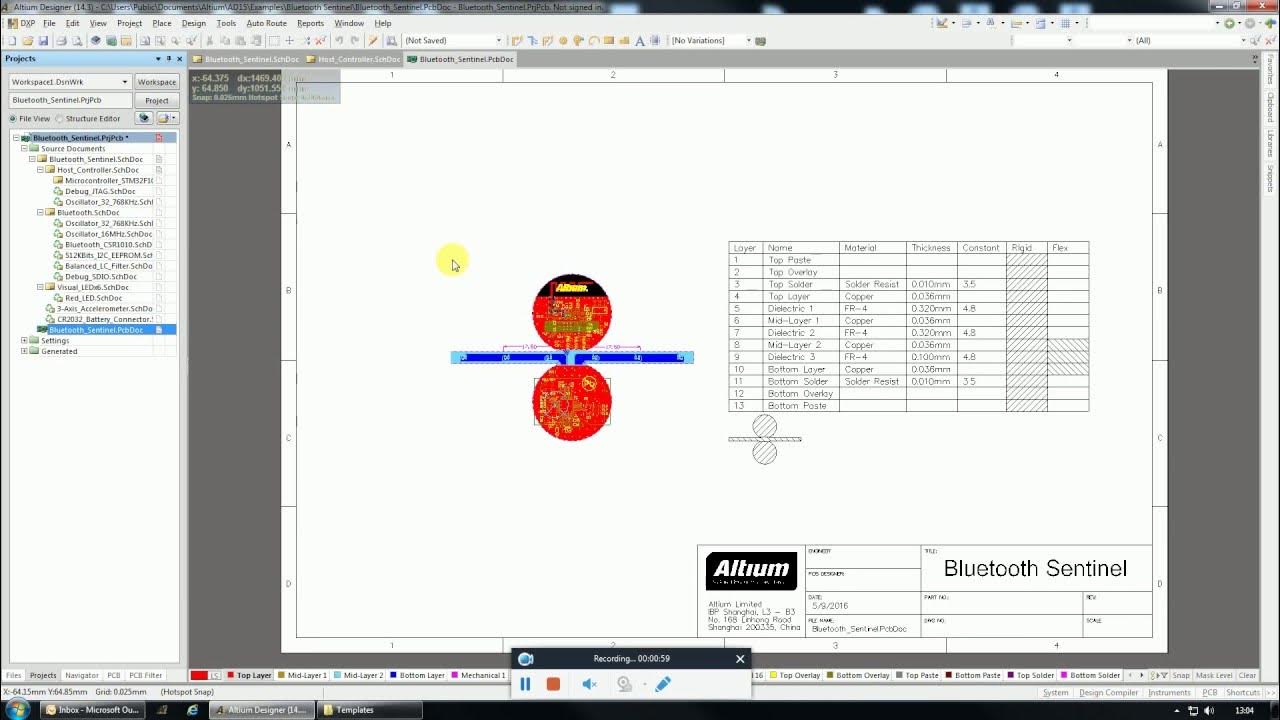Open the Auto Route menu
The image size is (1280, 720).
coord(266,23)
